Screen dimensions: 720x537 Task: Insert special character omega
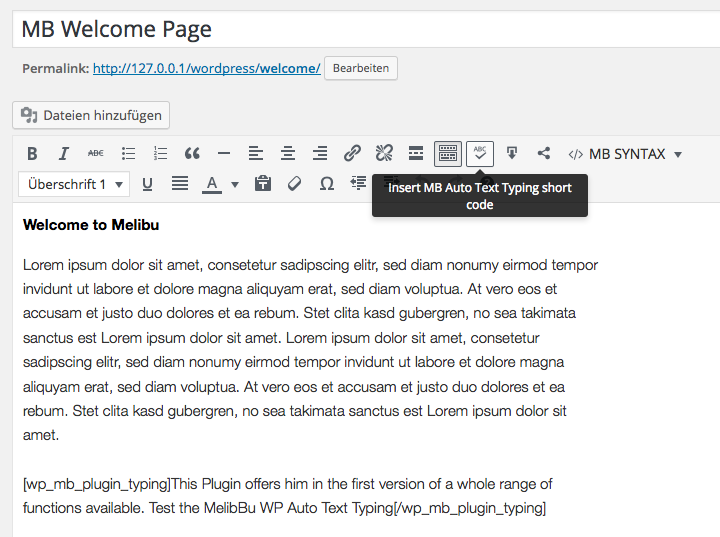click(326, 184)
